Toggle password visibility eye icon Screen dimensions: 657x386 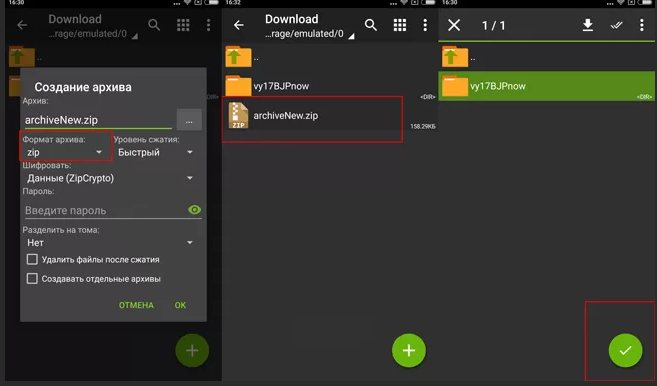click(194, 210)
